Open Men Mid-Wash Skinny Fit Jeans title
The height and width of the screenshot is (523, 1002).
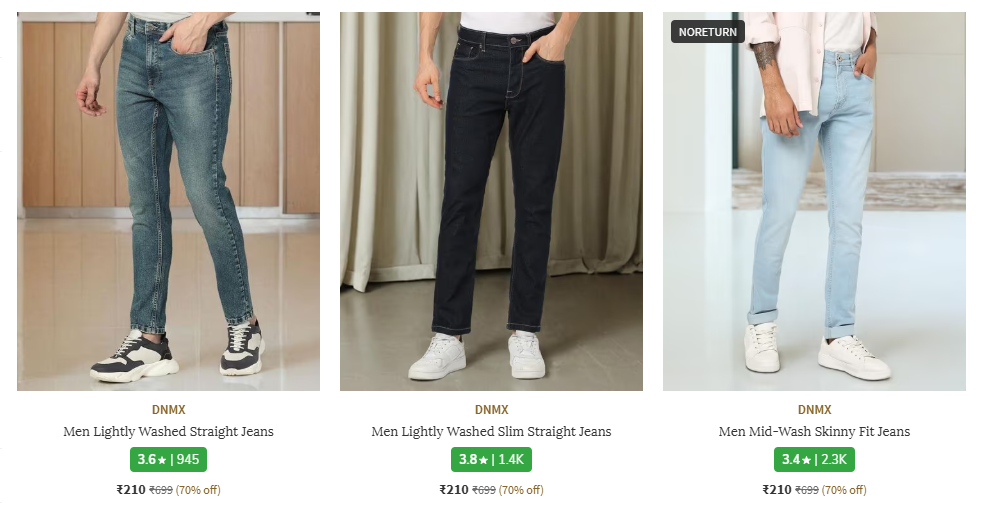(814, 432)
